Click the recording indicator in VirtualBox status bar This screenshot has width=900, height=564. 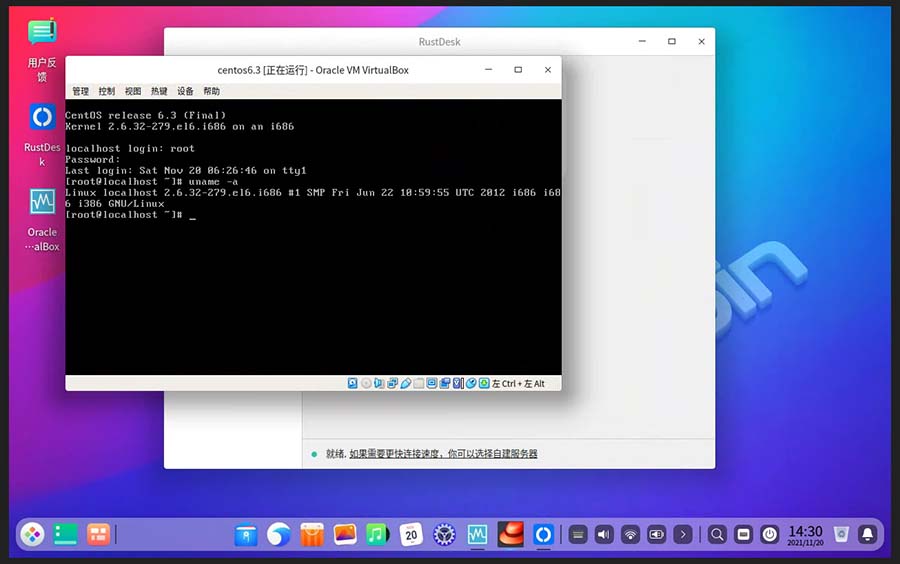[445, 383]
